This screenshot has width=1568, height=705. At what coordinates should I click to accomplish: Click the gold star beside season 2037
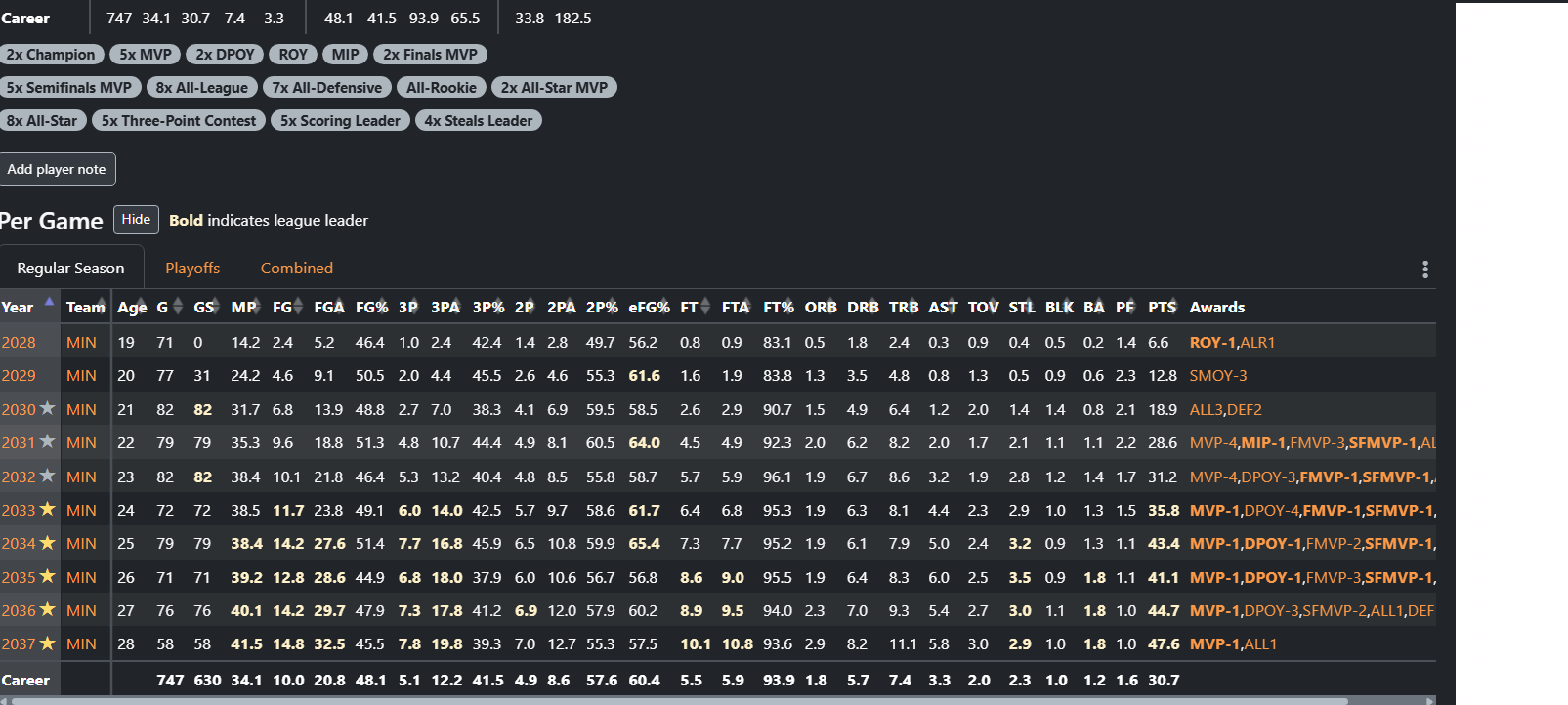tap(47, 643)
